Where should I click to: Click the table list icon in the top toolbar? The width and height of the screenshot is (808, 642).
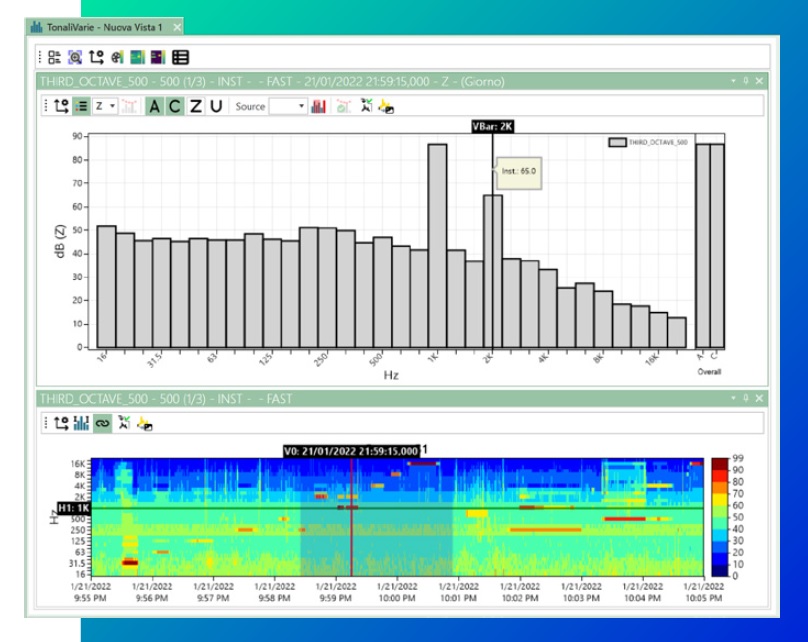180,57
